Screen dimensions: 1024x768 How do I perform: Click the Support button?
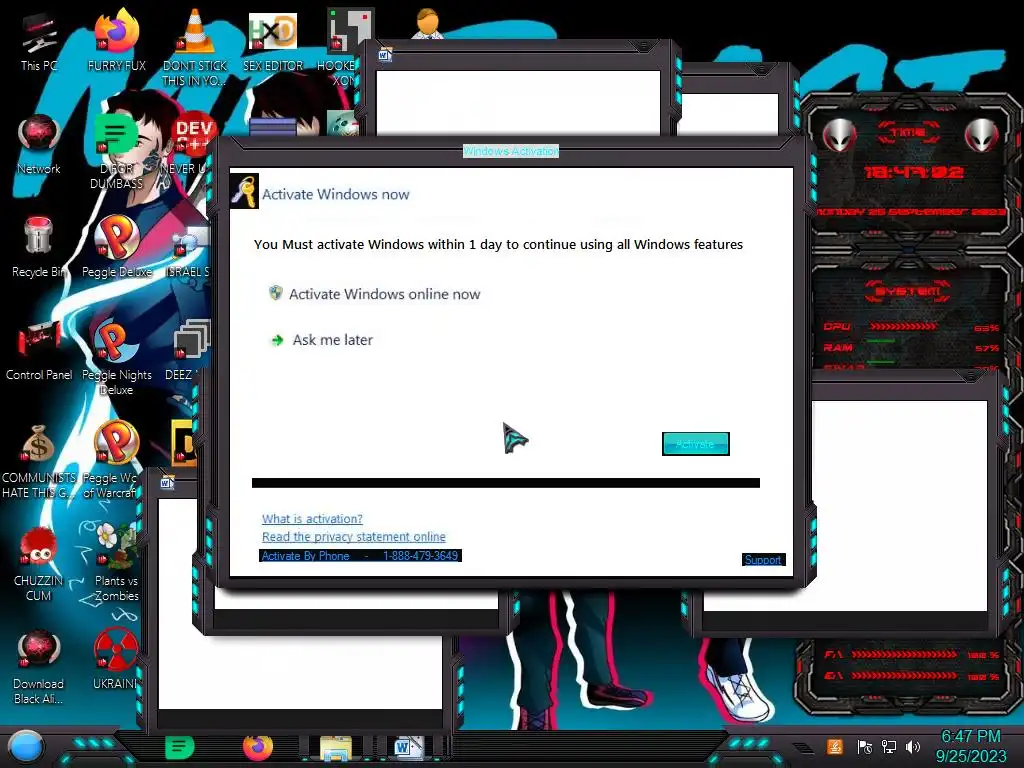tap(763, 560)
